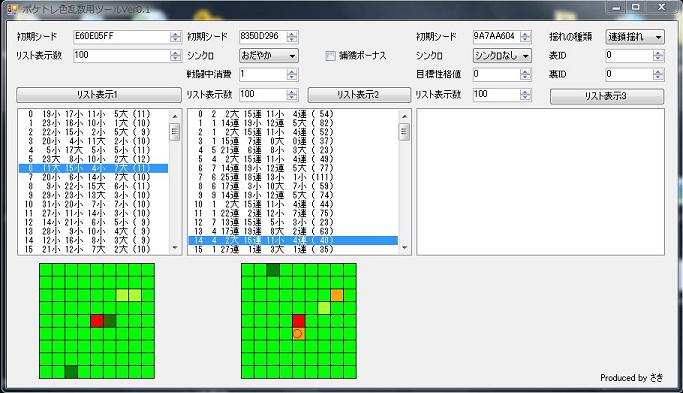
Task: Click the application icon in title bar
Action: [12, 8]
